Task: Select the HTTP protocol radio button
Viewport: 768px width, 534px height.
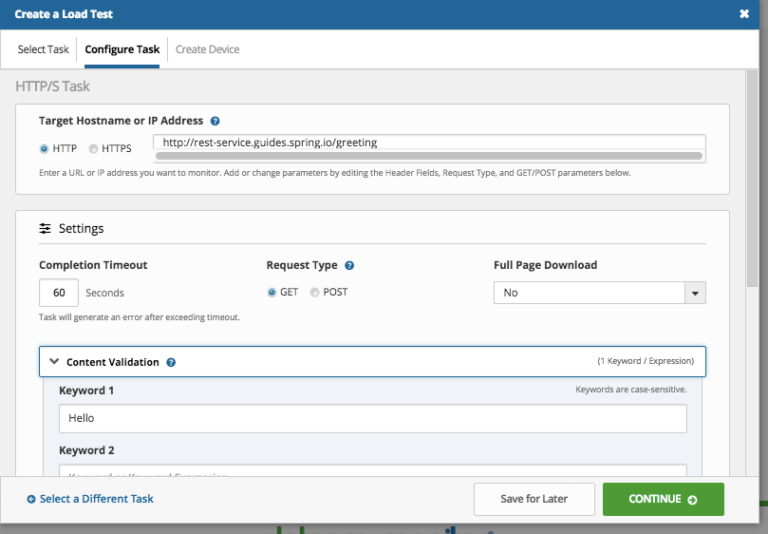Action: point(44,149)
